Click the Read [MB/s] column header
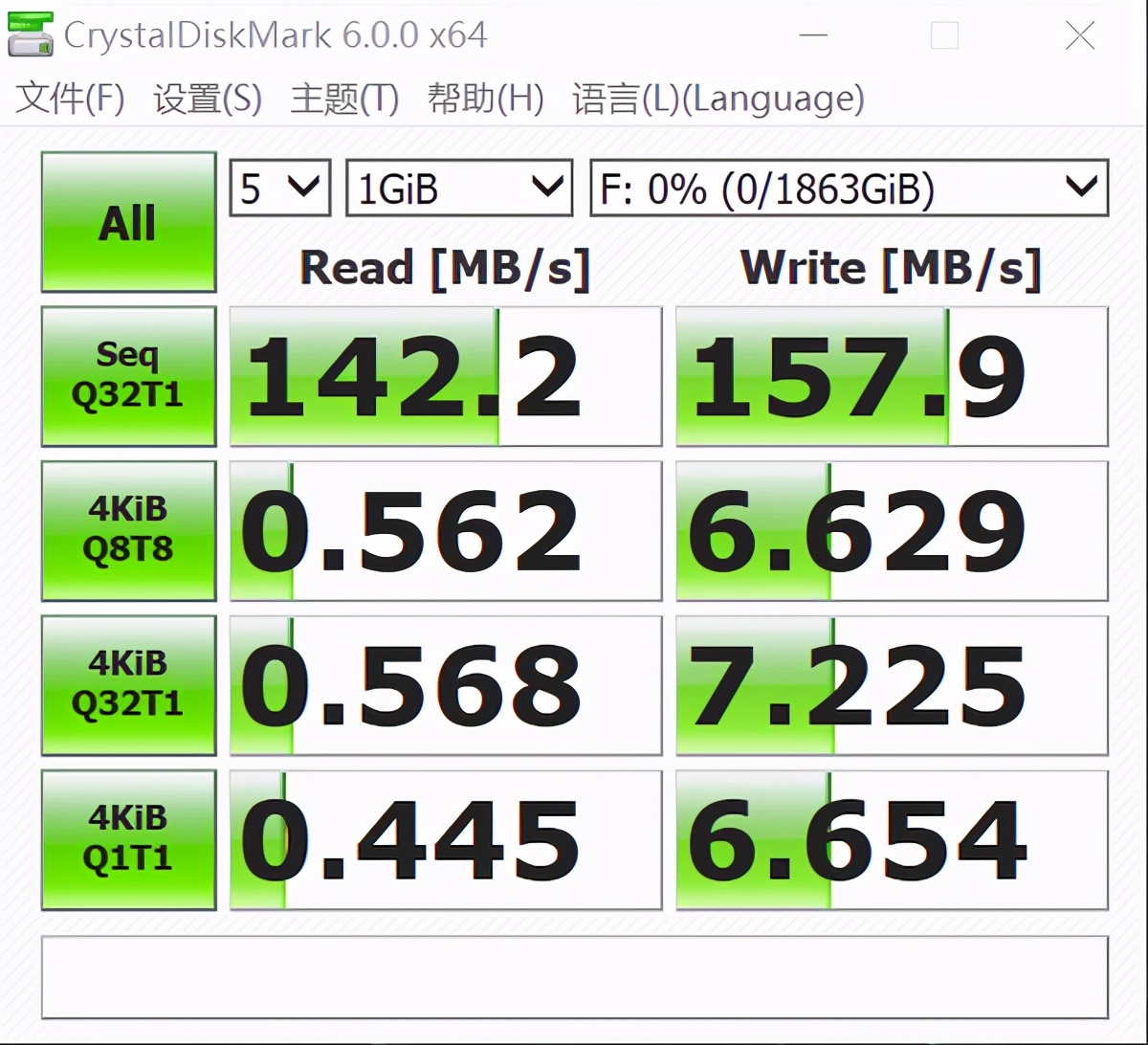1148x1045 pixels. (445, 268)
